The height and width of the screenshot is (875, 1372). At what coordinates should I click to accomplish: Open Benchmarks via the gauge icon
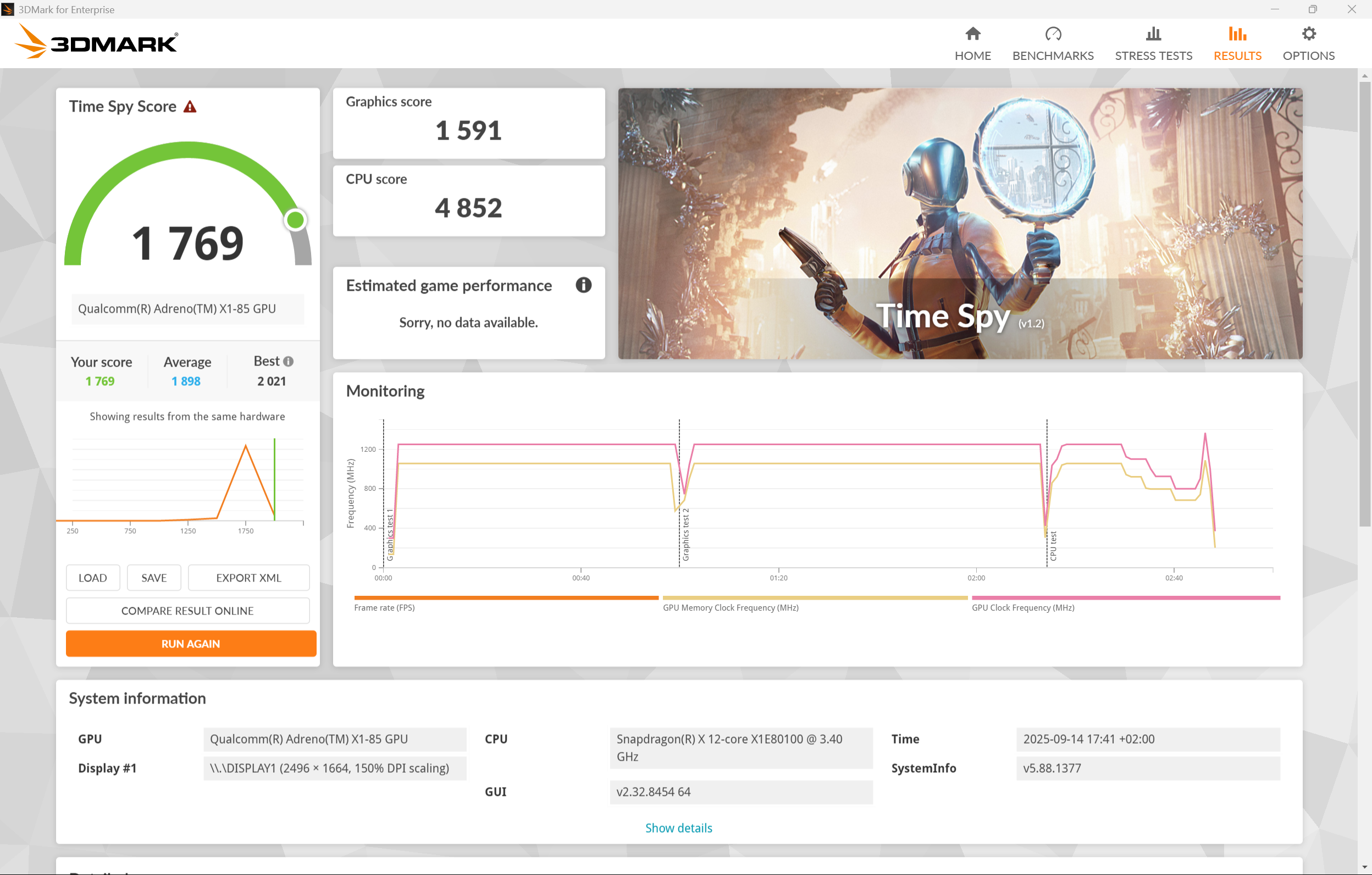click(1052, 34)
